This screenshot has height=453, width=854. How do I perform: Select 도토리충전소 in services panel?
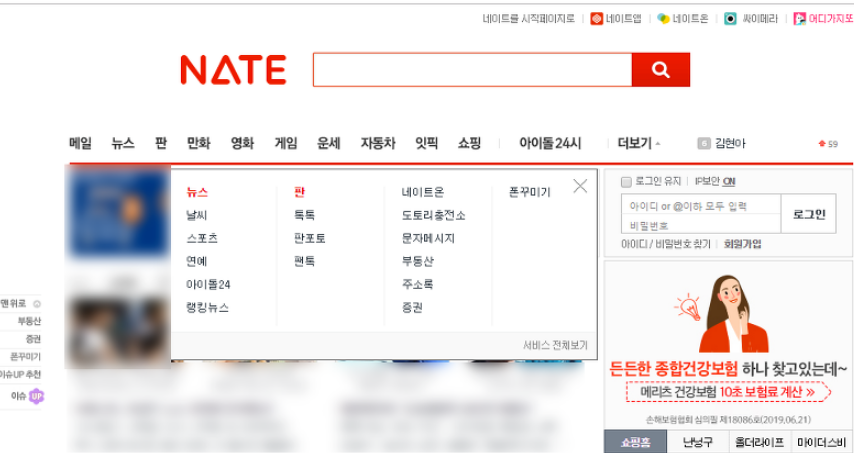click(x=434, y=215)
